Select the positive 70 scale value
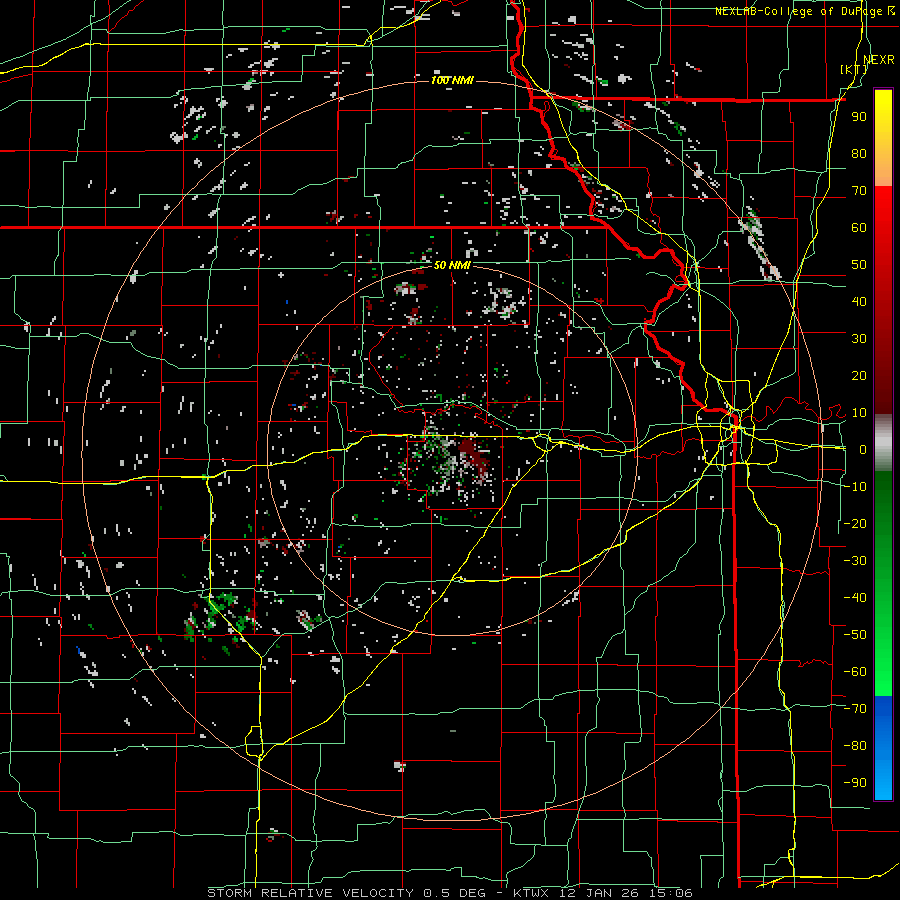900x900 pixels. (859, 191)
